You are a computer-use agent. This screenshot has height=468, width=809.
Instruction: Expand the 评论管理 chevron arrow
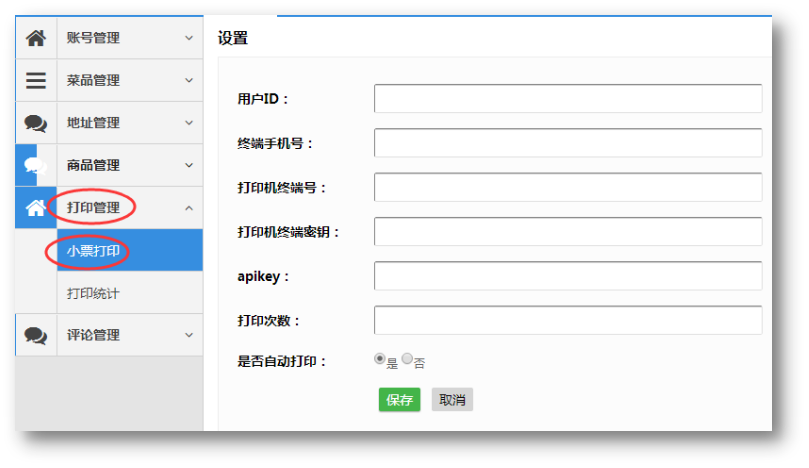pyautogui.click(x=189, y=335)
